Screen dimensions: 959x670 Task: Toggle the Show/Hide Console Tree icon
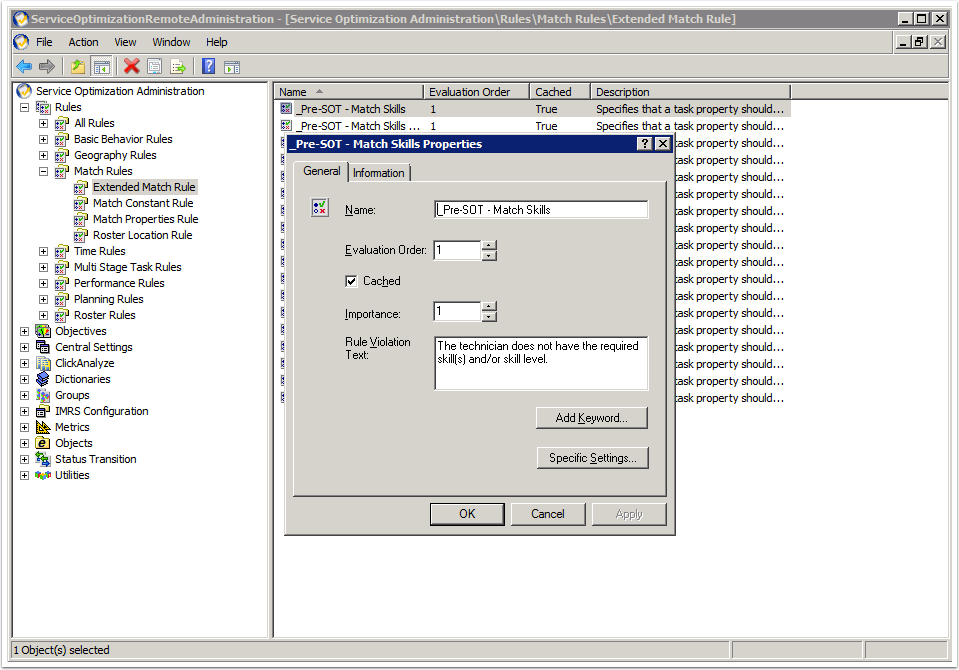click(101, 67)
